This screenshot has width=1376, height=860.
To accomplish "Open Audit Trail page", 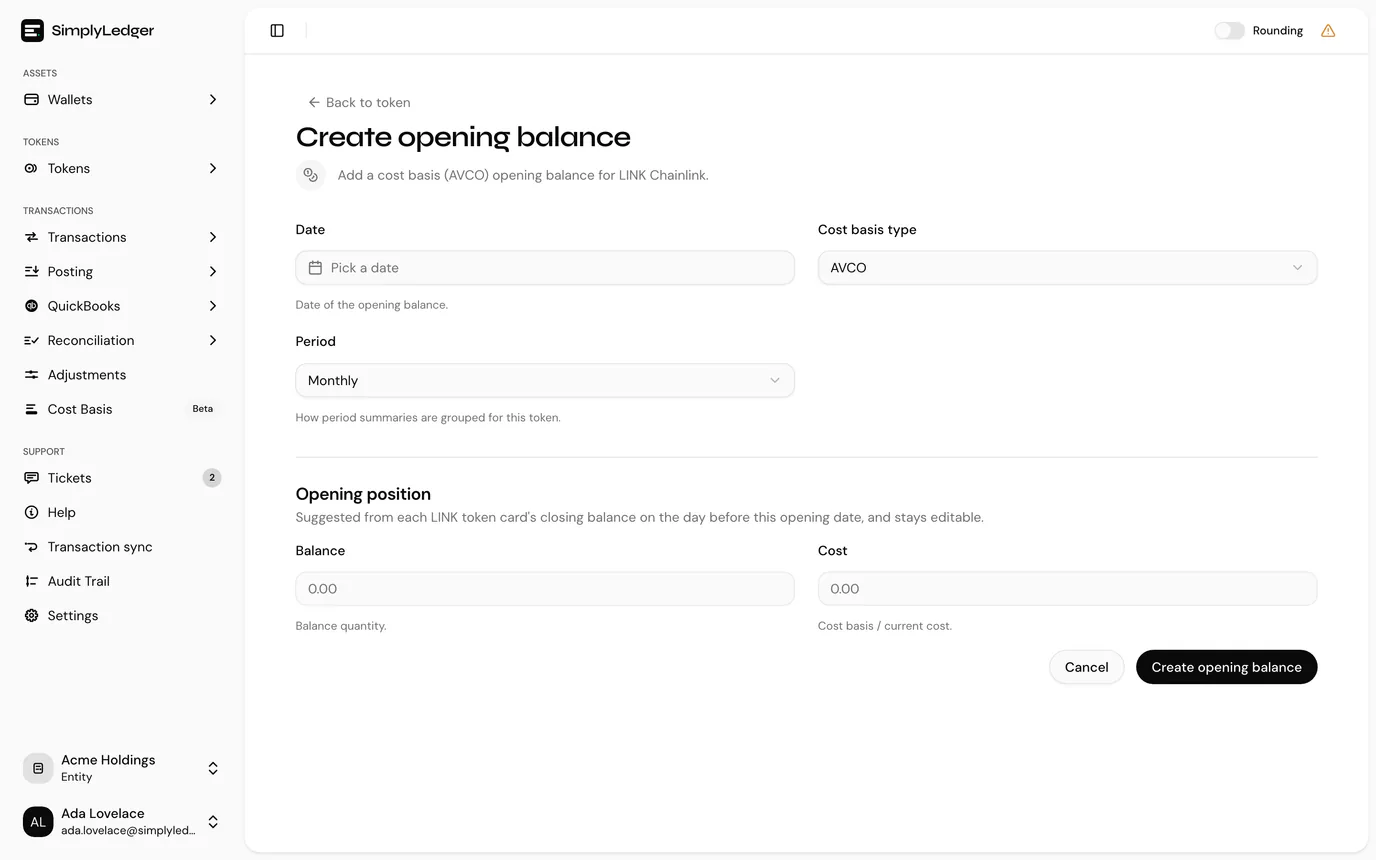I will pos(122,581).
